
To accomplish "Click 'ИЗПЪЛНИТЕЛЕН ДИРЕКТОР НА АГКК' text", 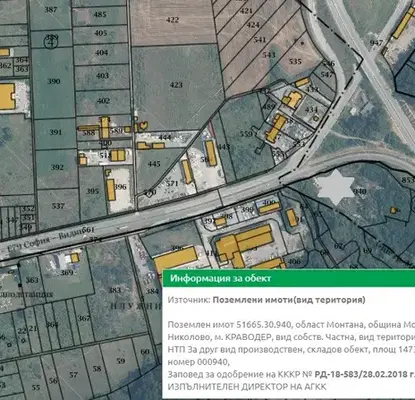I will (x=247, y=387).
